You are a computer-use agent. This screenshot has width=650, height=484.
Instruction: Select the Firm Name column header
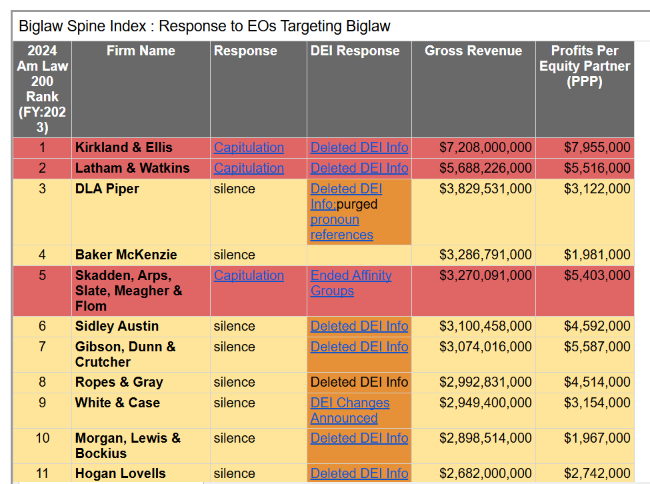pyautogui.click(x=141, y=89)
